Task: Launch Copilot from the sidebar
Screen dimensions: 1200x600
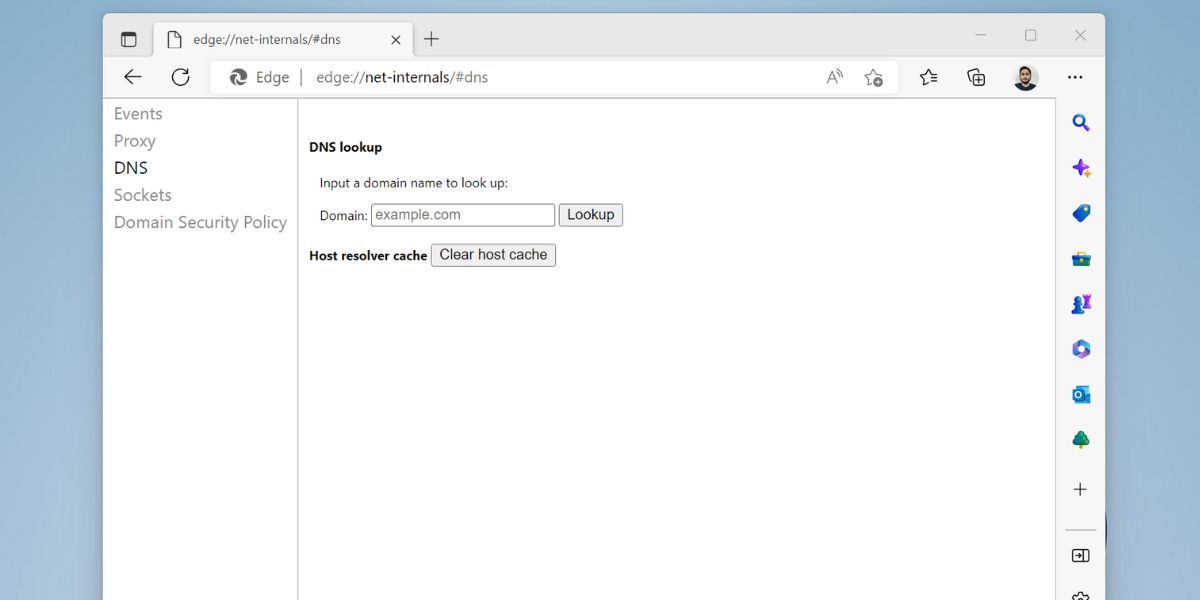Action: coord(1080,167)
